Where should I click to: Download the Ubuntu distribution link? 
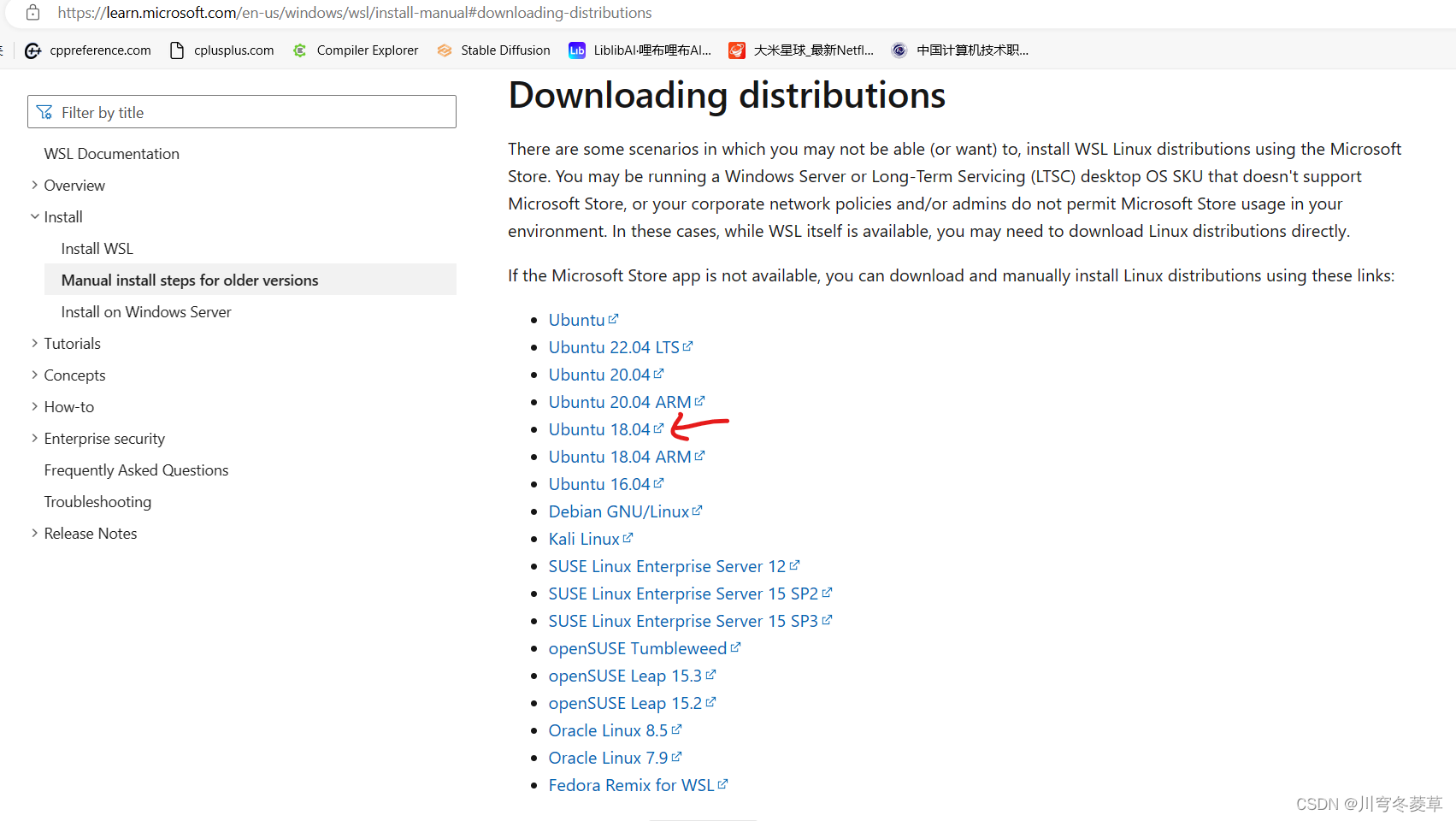click(x=583, y=320)
